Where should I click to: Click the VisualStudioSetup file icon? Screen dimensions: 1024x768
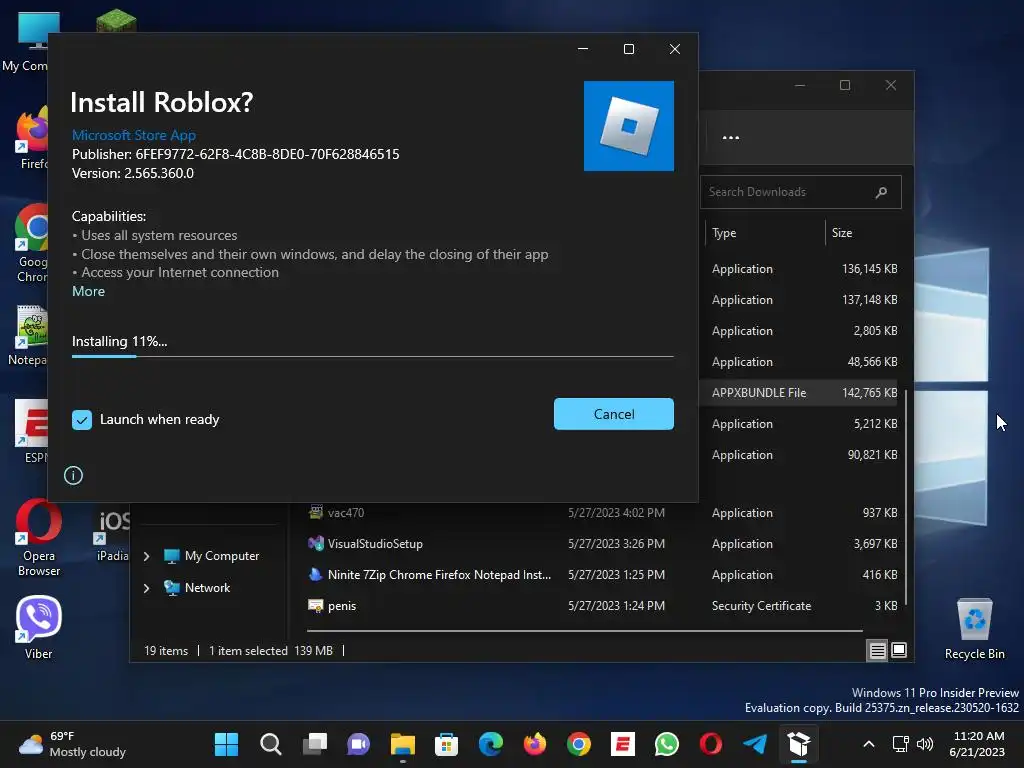coord(315,543)
